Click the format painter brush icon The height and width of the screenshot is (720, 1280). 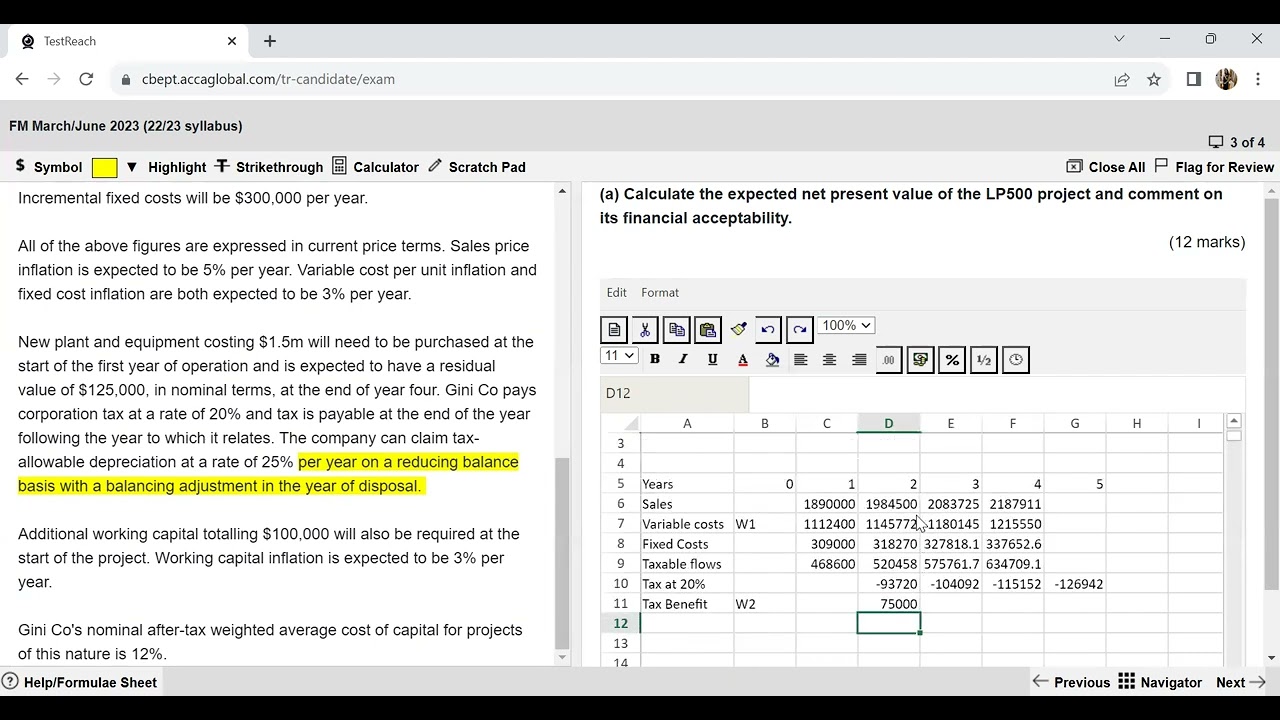739,329
